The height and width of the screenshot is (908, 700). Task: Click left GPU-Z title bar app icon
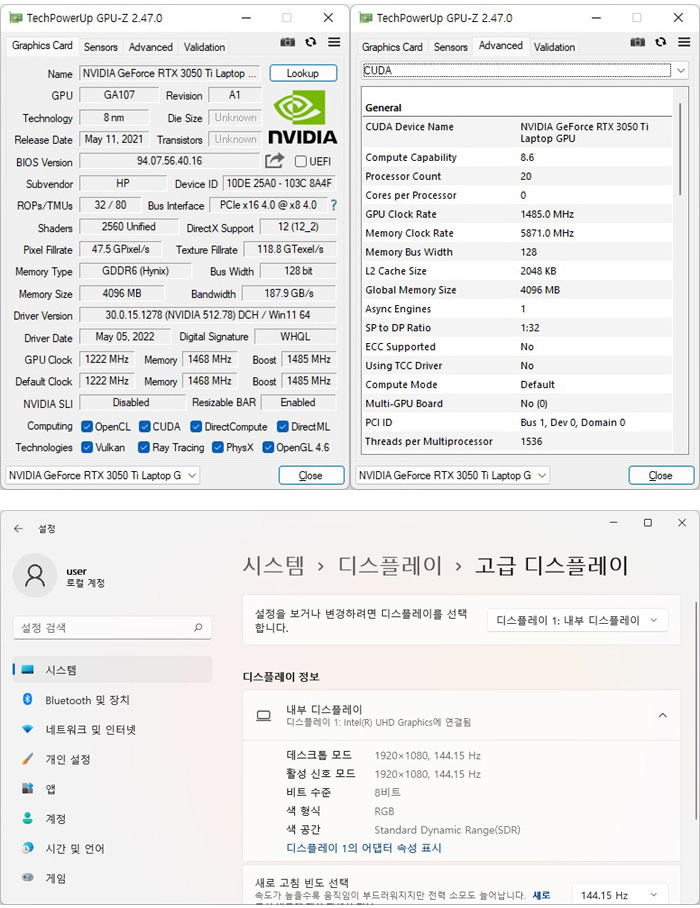pos(16,18)
